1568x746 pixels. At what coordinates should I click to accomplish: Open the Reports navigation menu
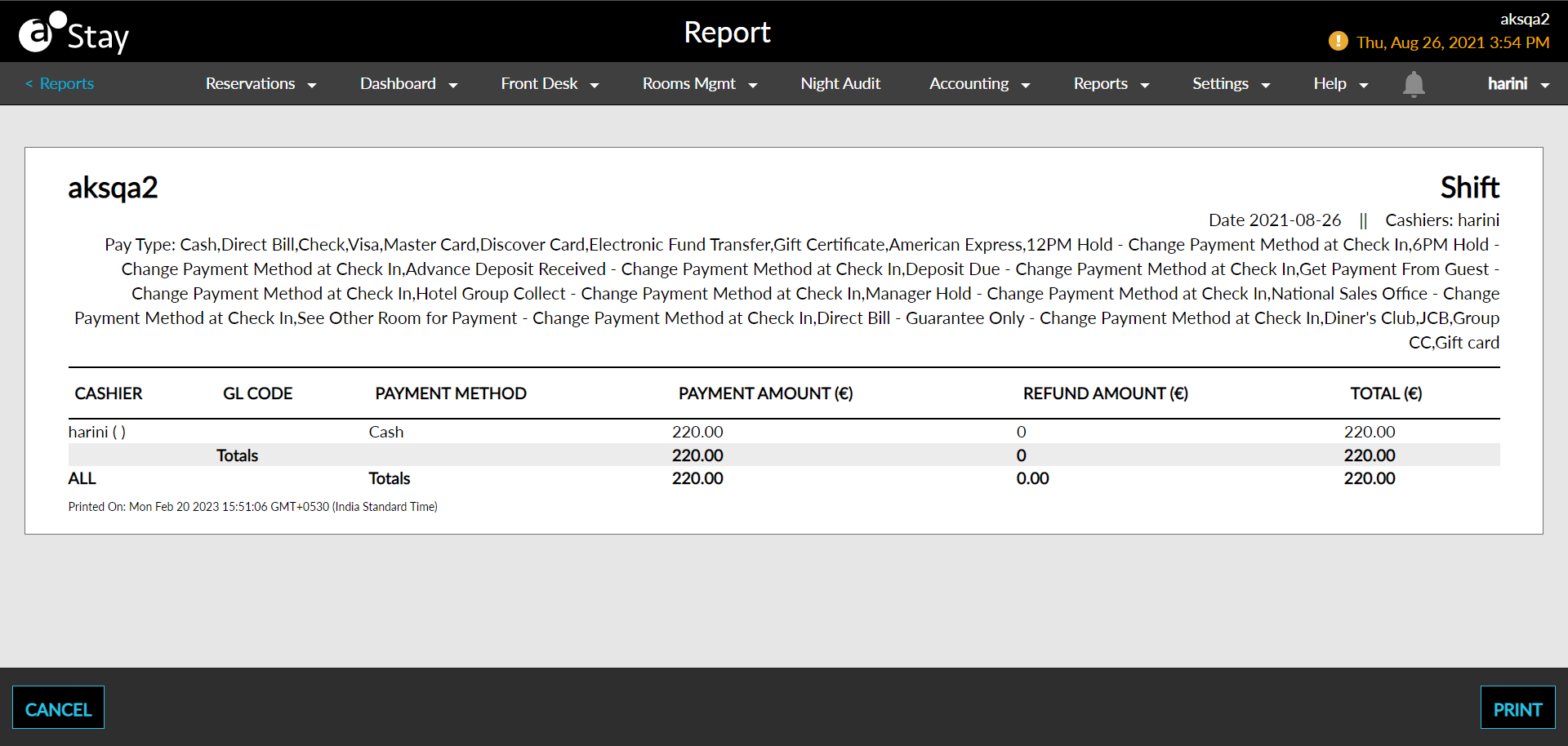[1110, 84]
